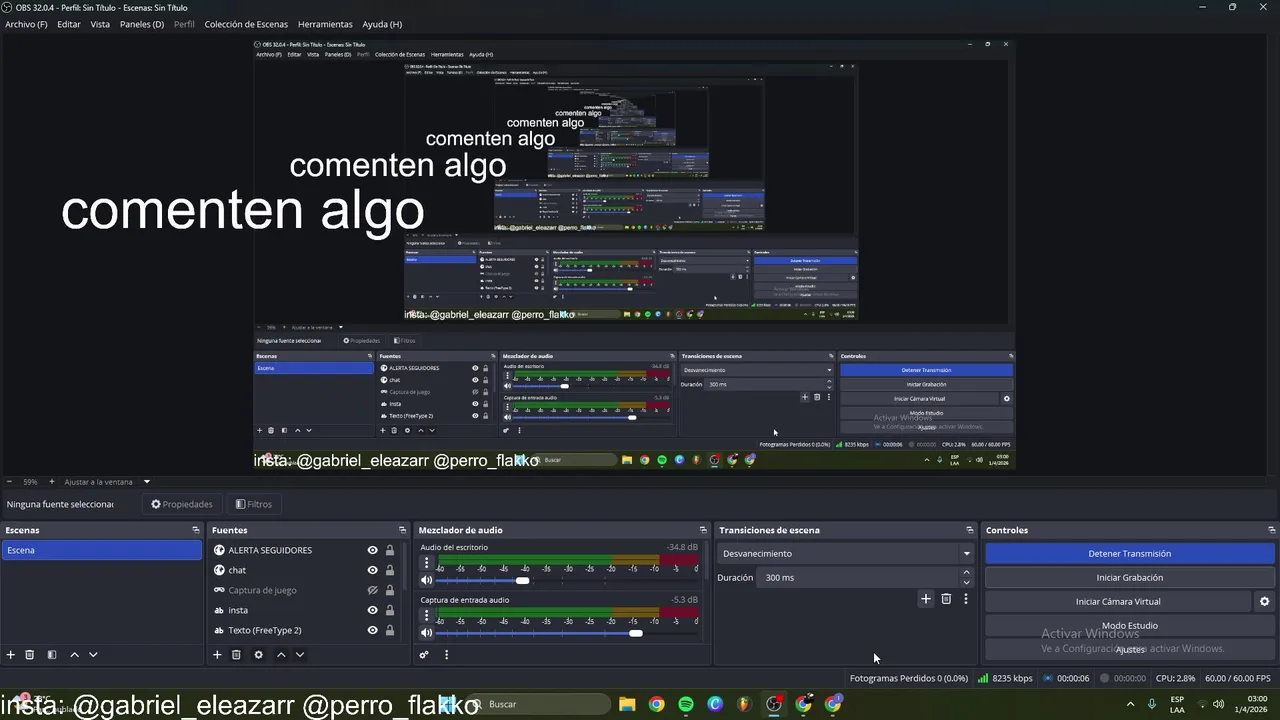
Task: Open the Paneles menu
Action: click(142, 24)
